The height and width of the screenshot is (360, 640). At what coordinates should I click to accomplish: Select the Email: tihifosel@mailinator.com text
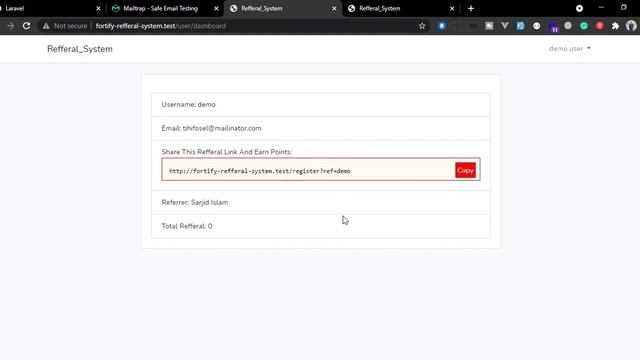[x=211, y=128]
